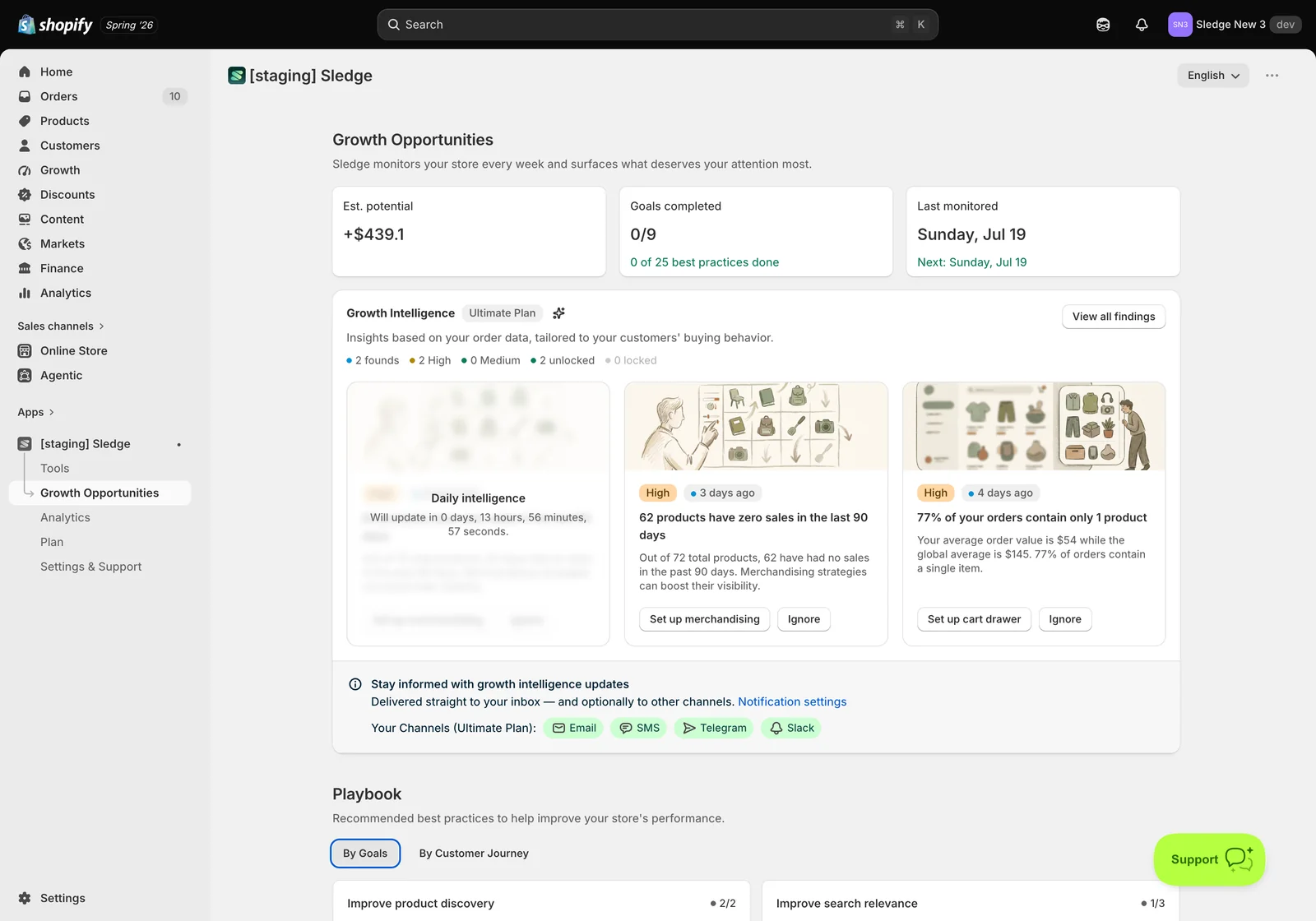This screenshot has height=921, width=1316.
Task: Open the Notification settings link
Action: coord(792,702)
